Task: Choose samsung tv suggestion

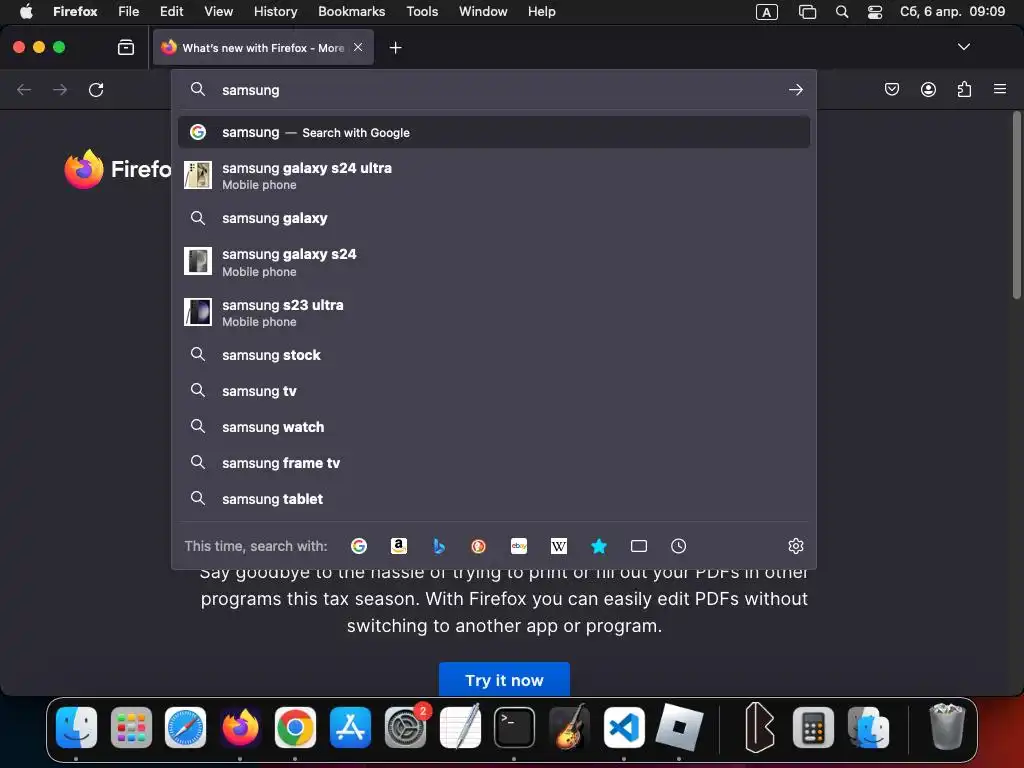Action: (494, 391)
